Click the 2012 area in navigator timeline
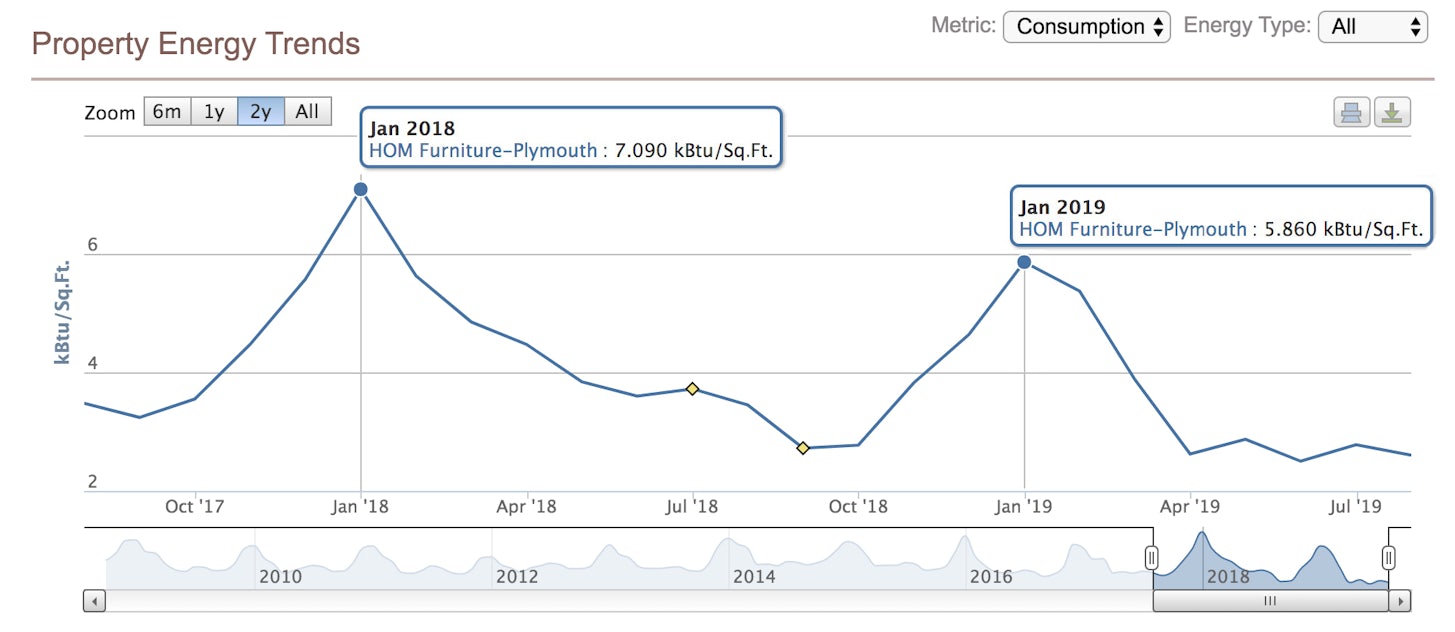Viewport: 1455px width, 632px height. coord(516,575)
